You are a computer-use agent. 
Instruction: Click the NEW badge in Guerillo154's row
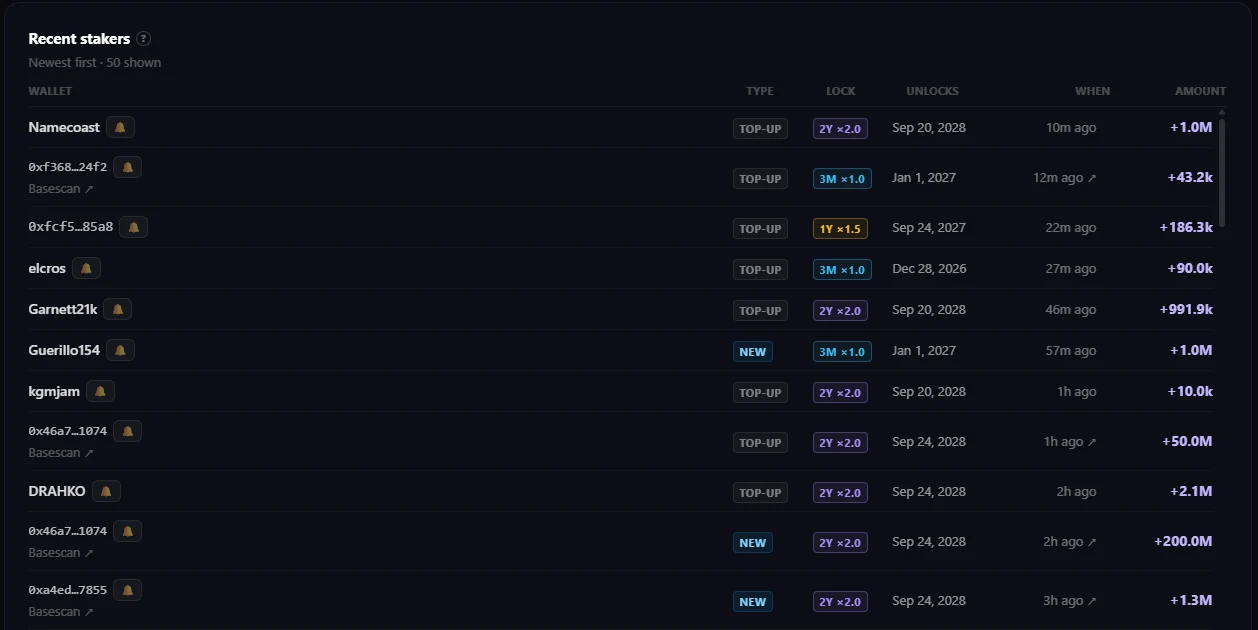[x=753, y=352]
